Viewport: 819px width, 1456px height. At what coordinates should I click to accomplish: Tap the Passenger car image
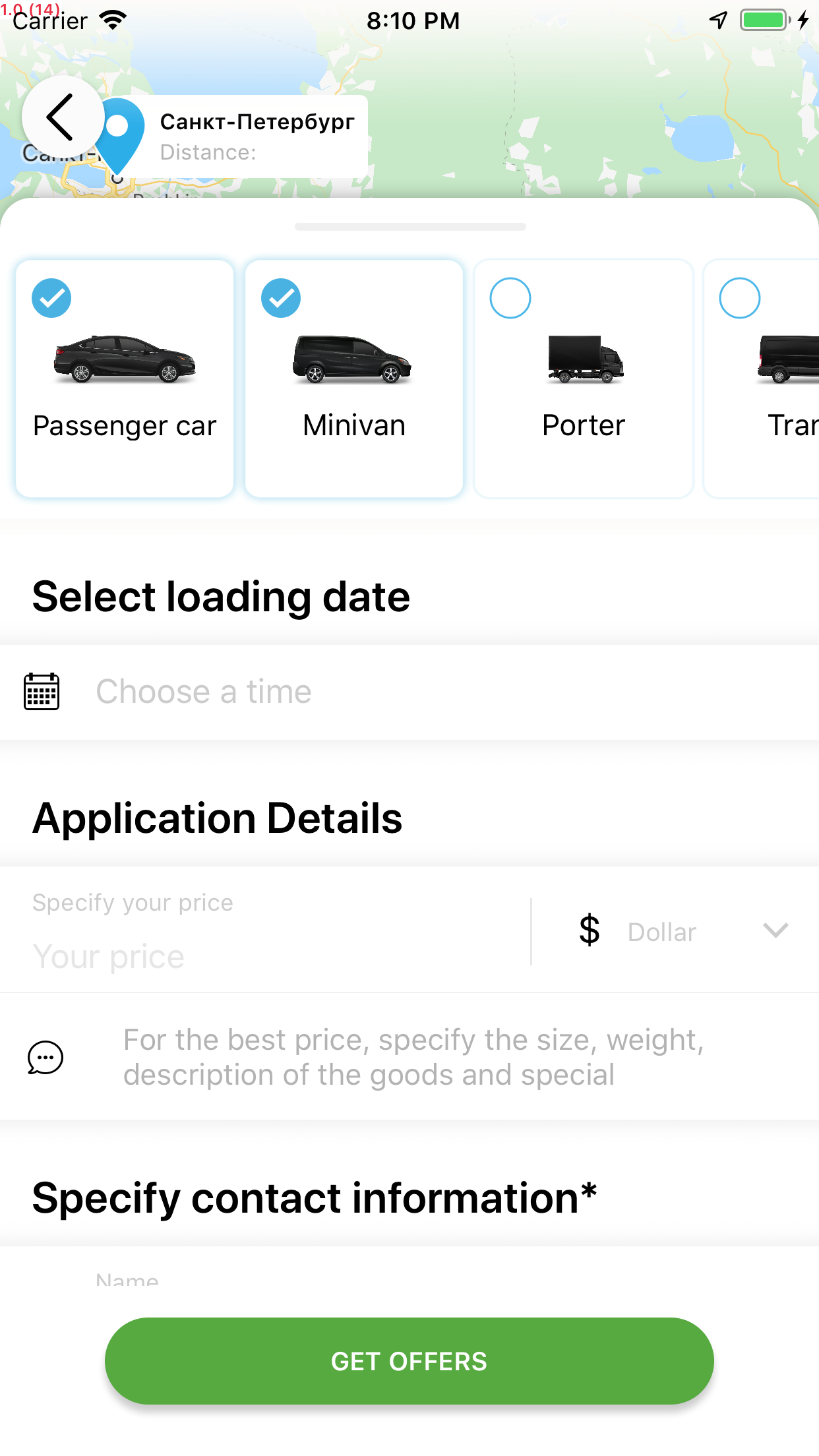coord(125,358)
